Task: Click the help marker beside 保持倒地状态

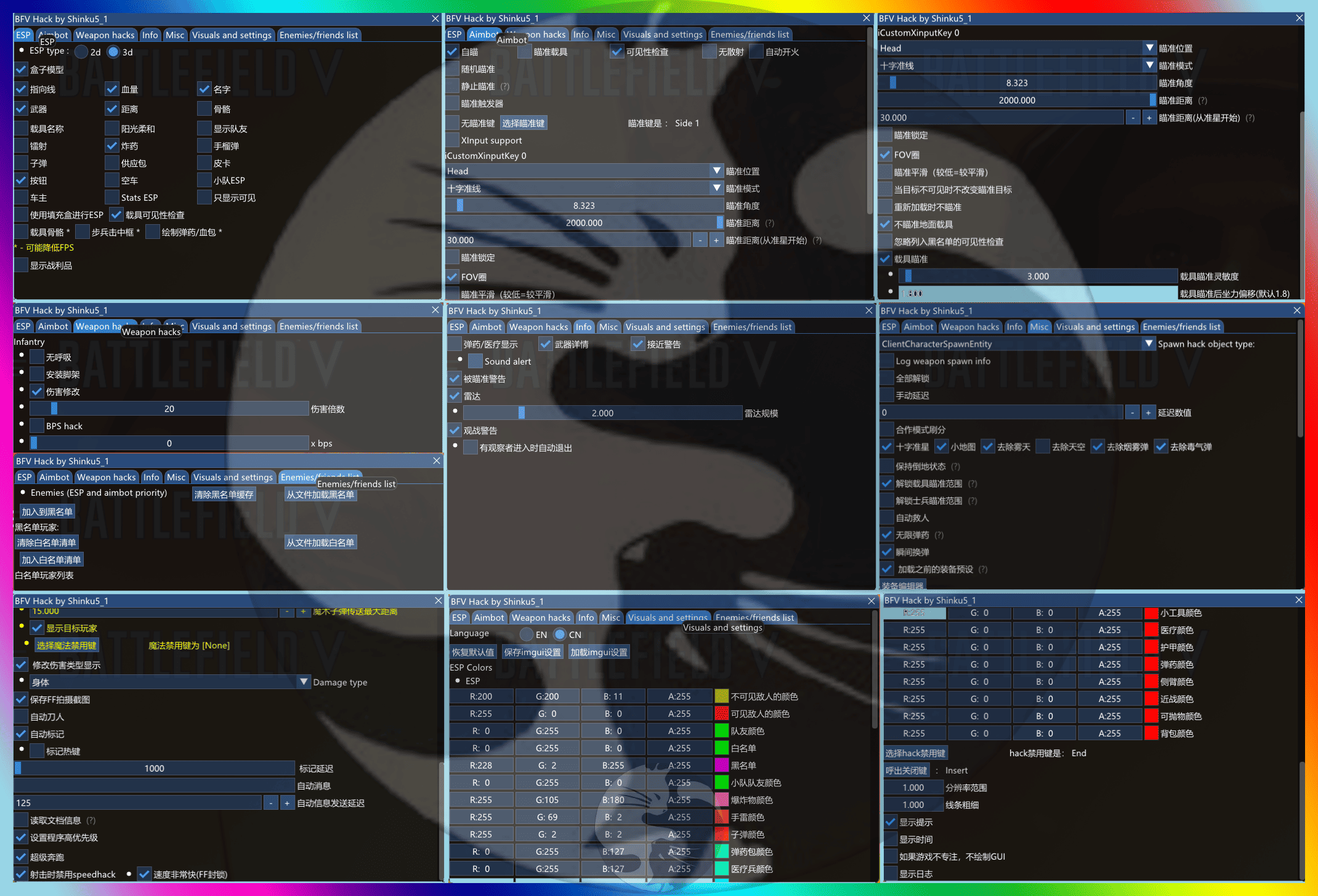Action: click(x=956, y=467)
